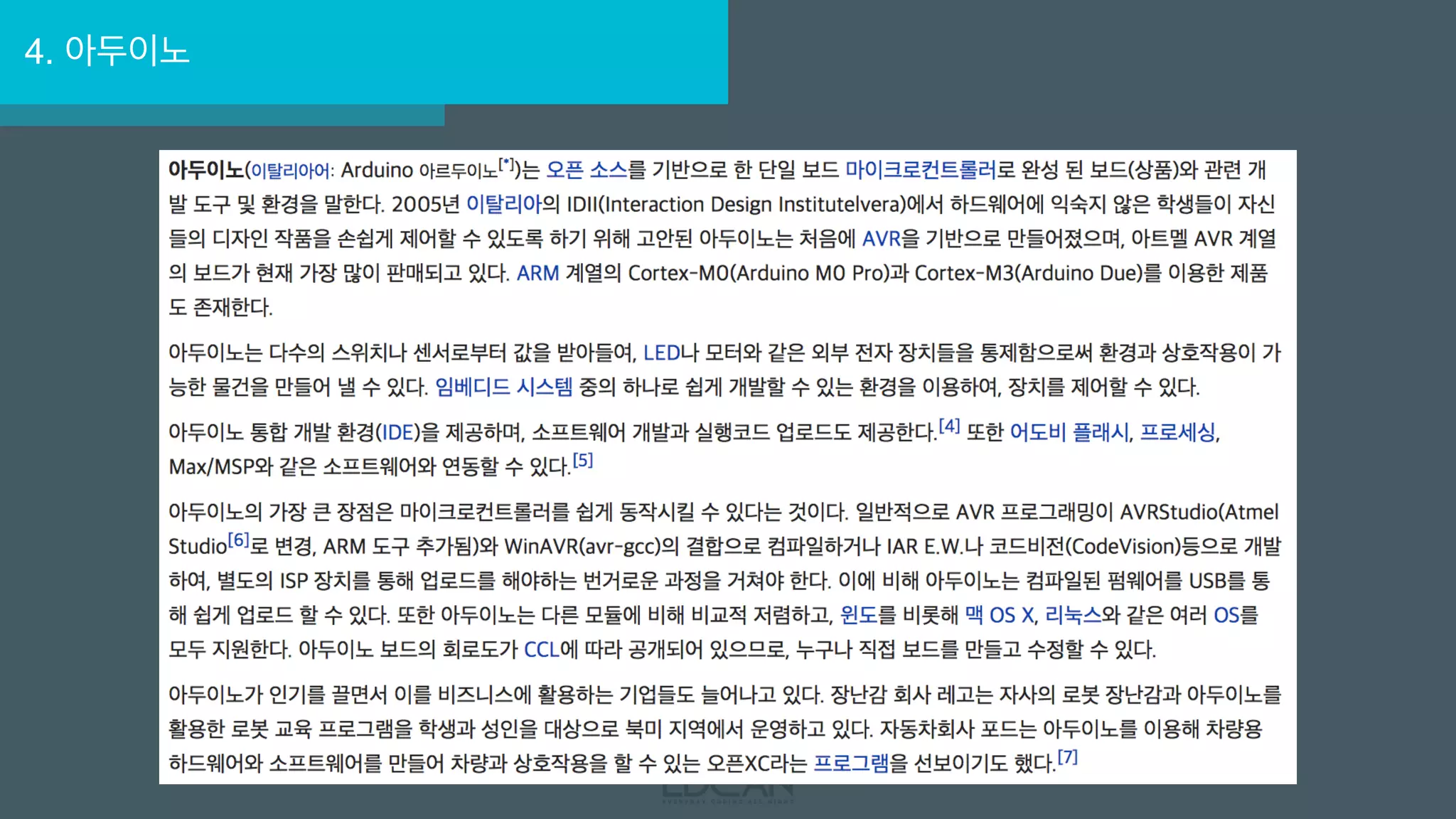This screenshot has height=819, width=1456.
Task: Open the 윈도 link
Action: coord(859,614)
